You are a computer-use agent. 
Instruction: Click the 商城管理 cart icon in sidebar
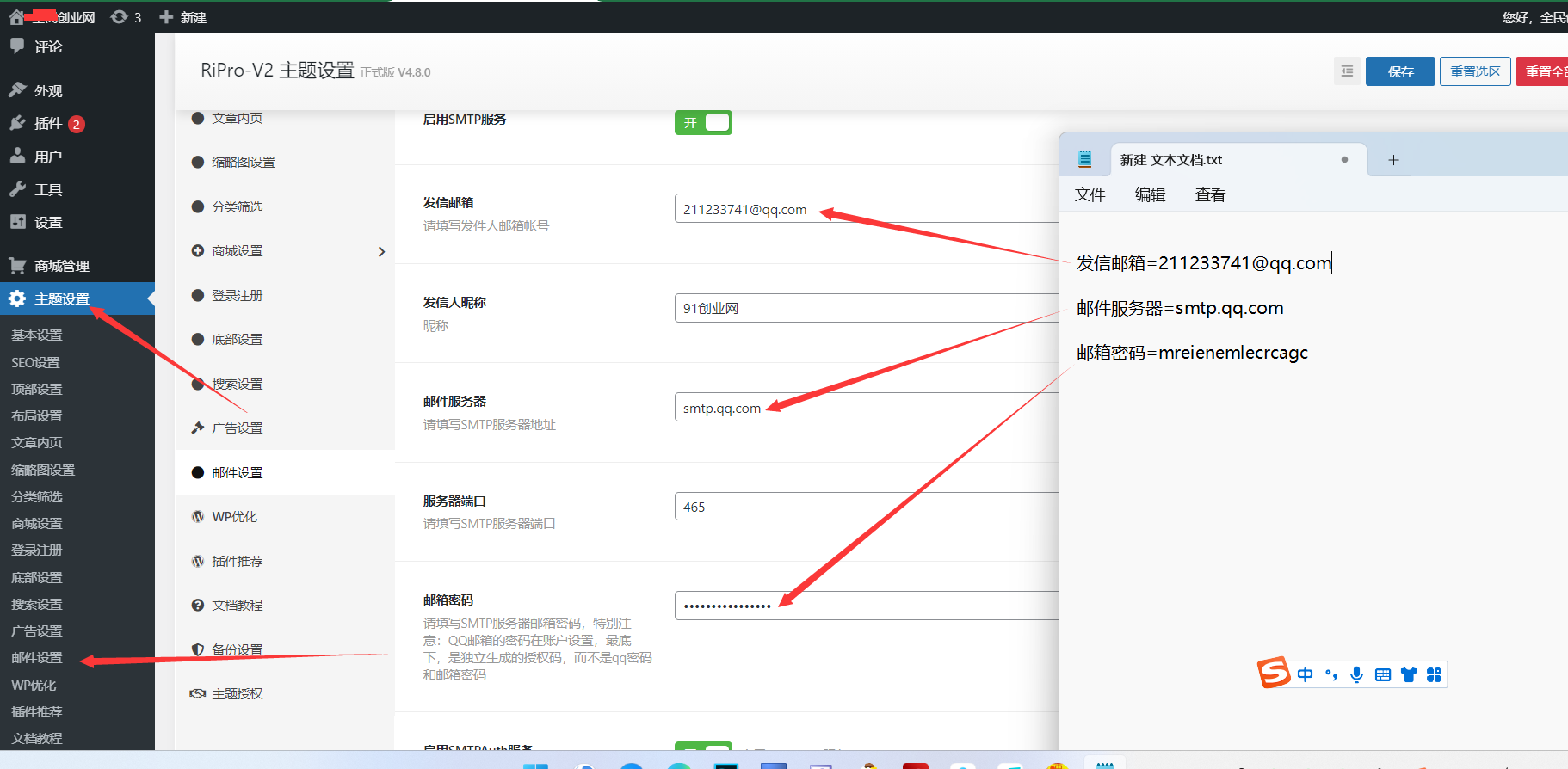(x=17, y=266)
